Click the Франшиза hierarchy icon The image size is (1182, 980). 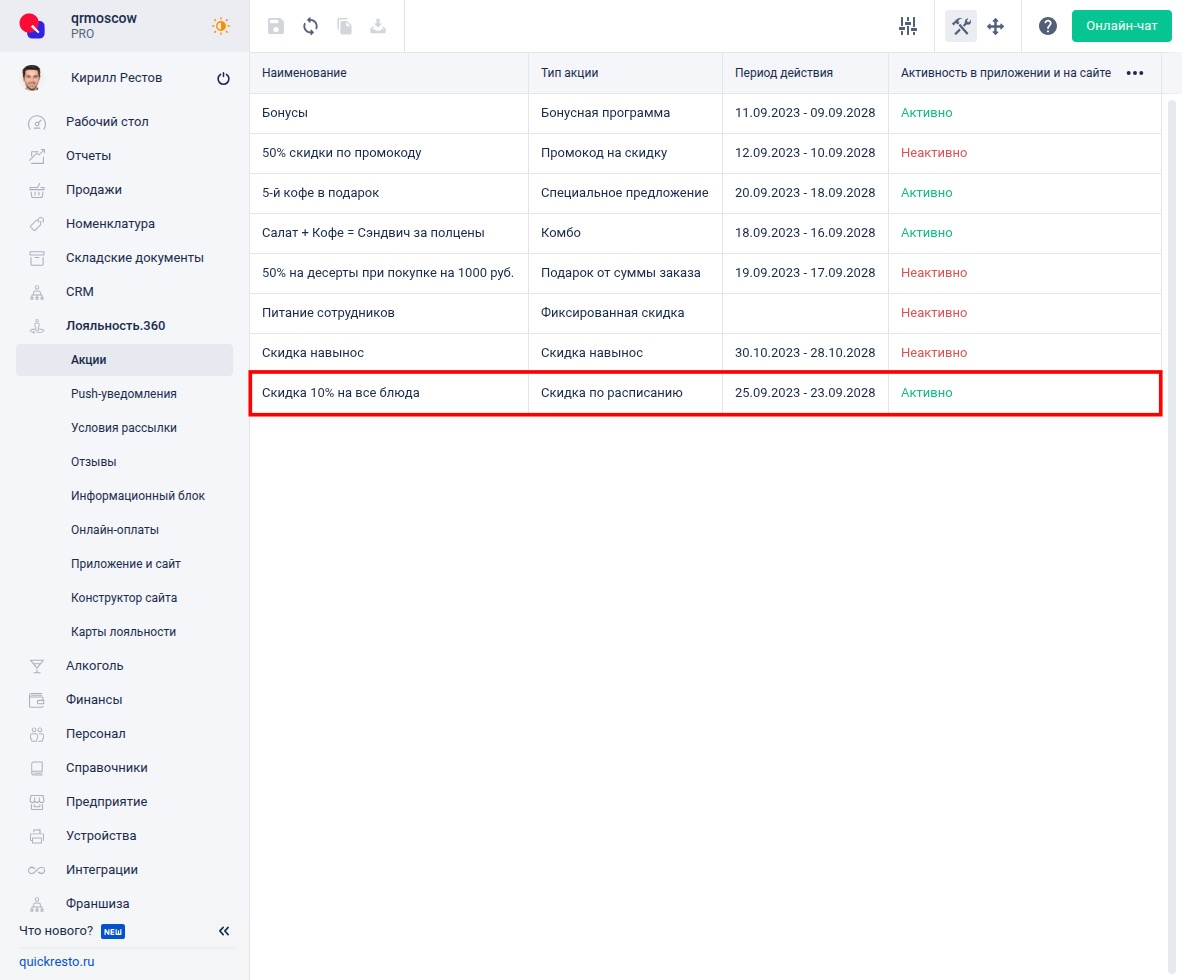(36, 904)
